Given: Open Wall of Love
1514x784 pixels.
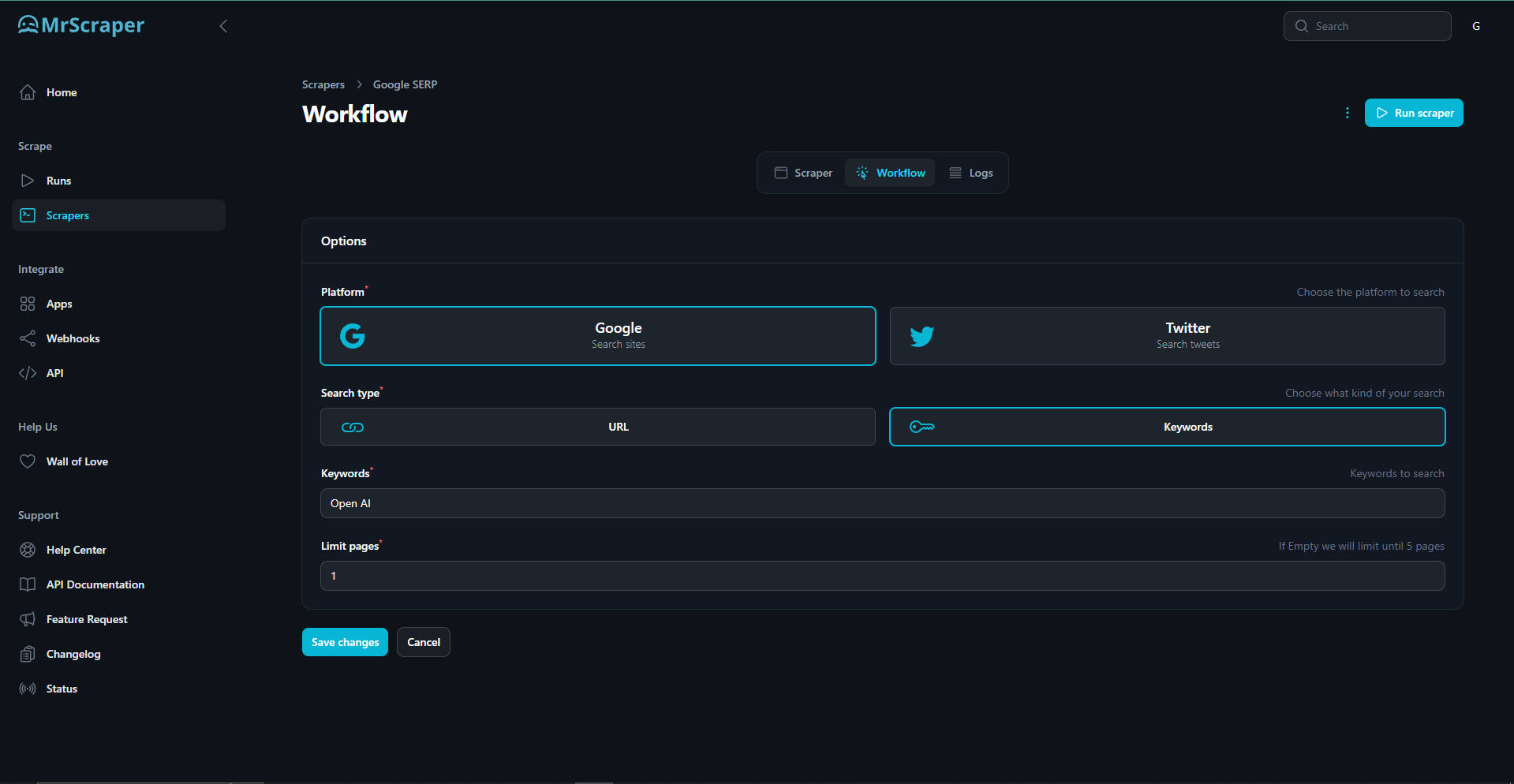Looking at the screenshot, I should (x=118, y=461).
